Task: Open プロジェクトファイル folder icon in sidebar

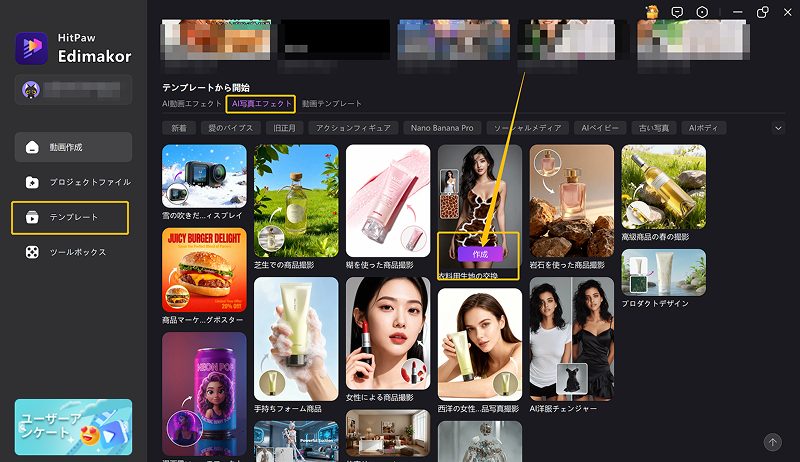Action: point(32,182)
